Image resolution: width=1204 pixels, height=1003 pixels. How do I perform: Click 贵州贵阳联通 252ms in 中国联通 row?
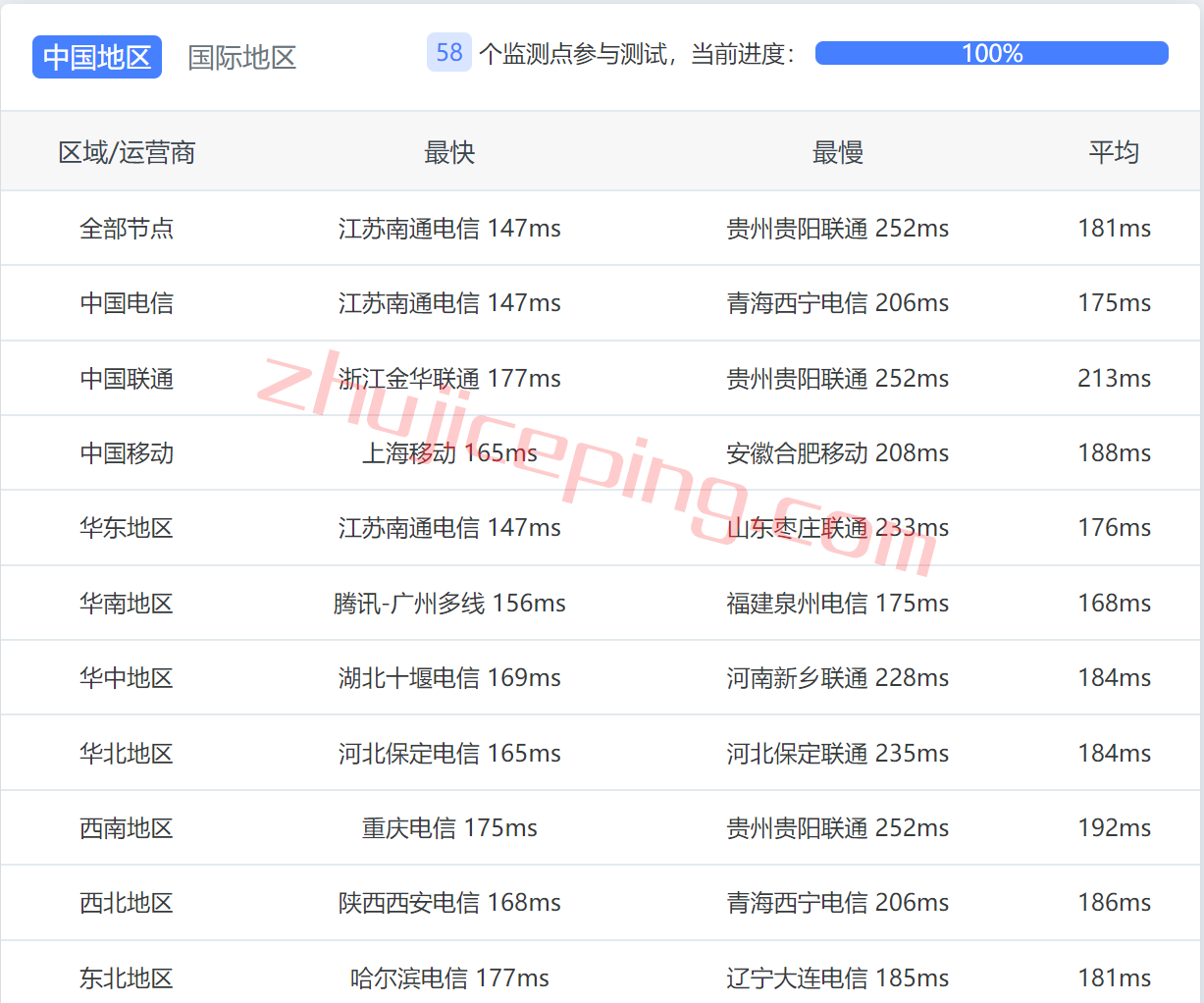[838, 379]
